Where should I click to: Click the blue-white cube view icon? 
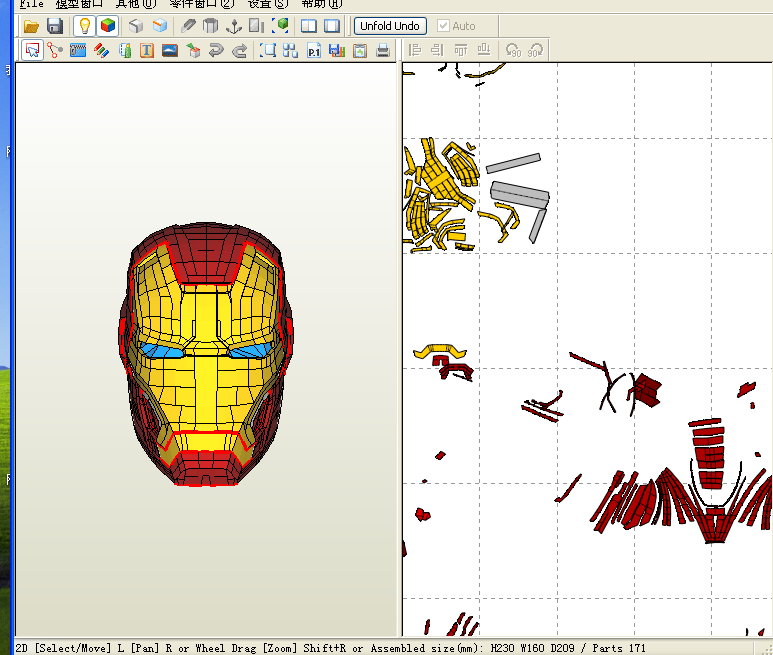coord(159,26)
